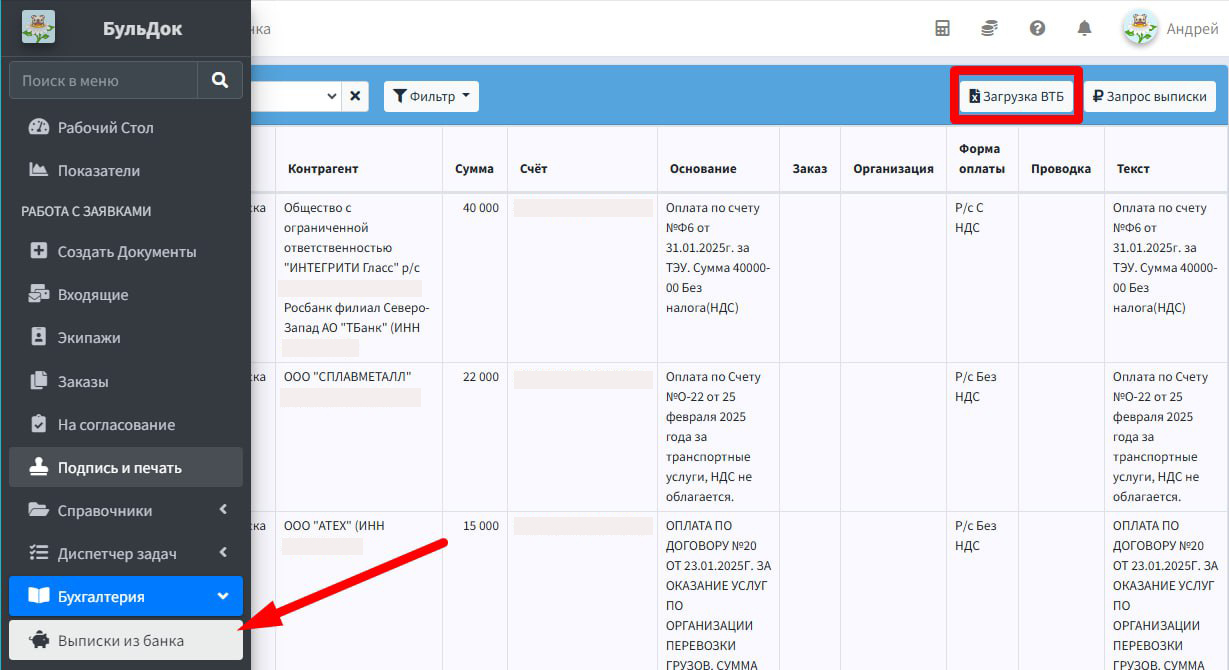Collapse the Бухгалтерия section
1229x670 pixels.
(126, 596)
